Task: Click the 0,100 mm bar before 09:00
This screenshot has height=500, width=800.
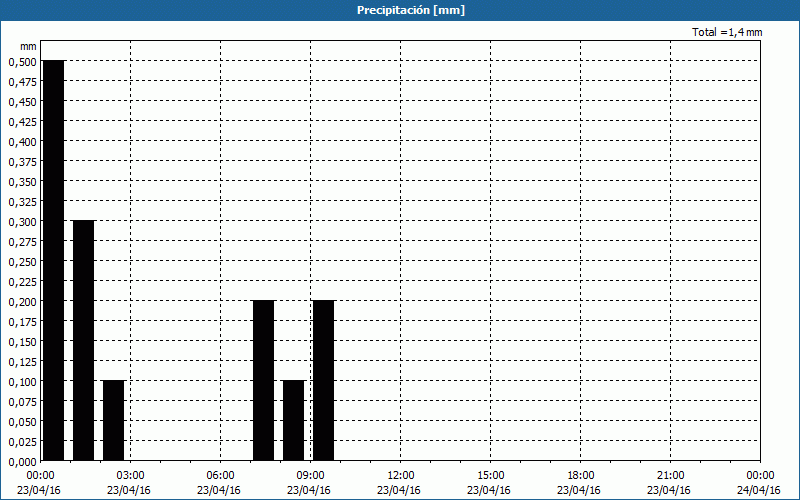Action: pos(293,420)
